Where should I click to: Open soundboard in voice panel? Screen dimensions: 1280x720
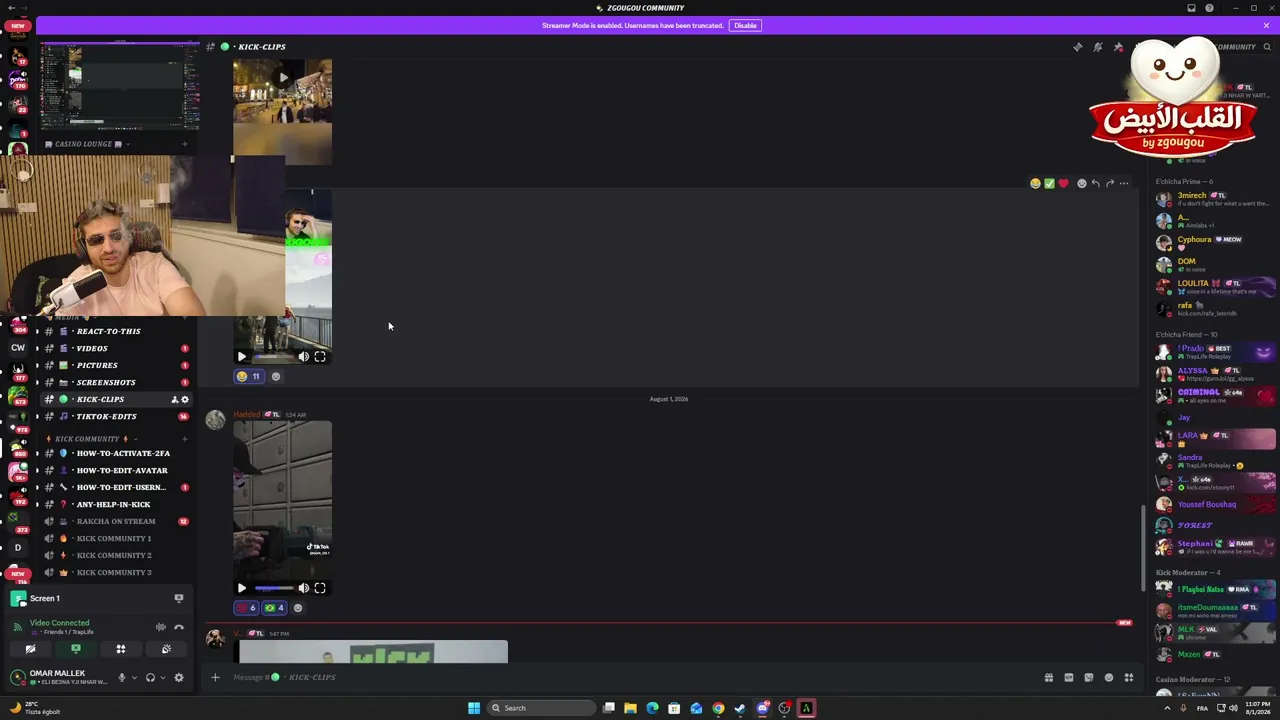[x=166, y=649]
